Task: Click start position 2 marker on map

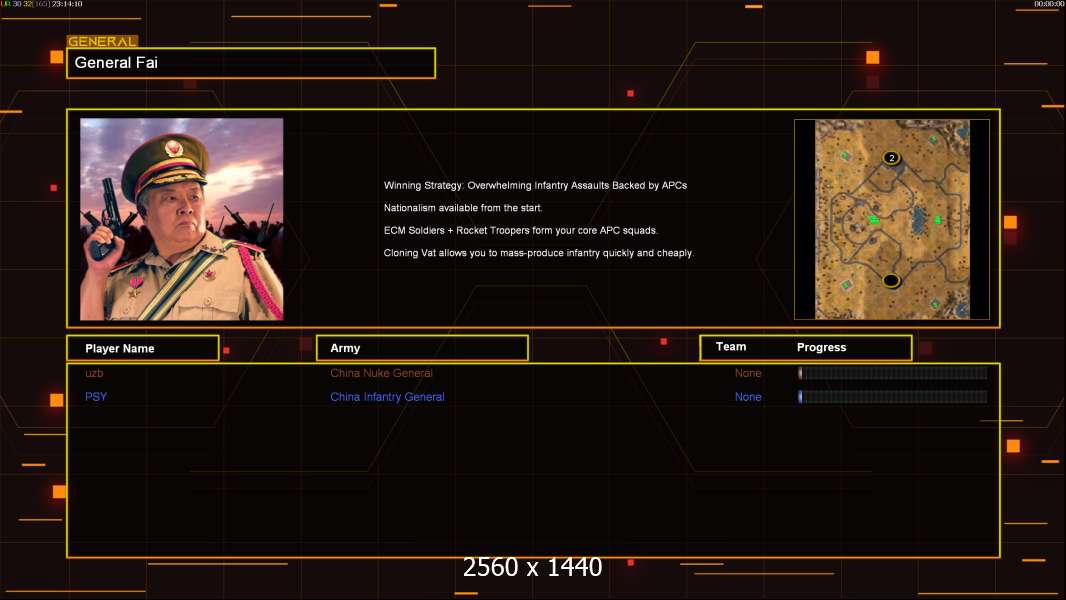Action: click(x=892, y=158)
